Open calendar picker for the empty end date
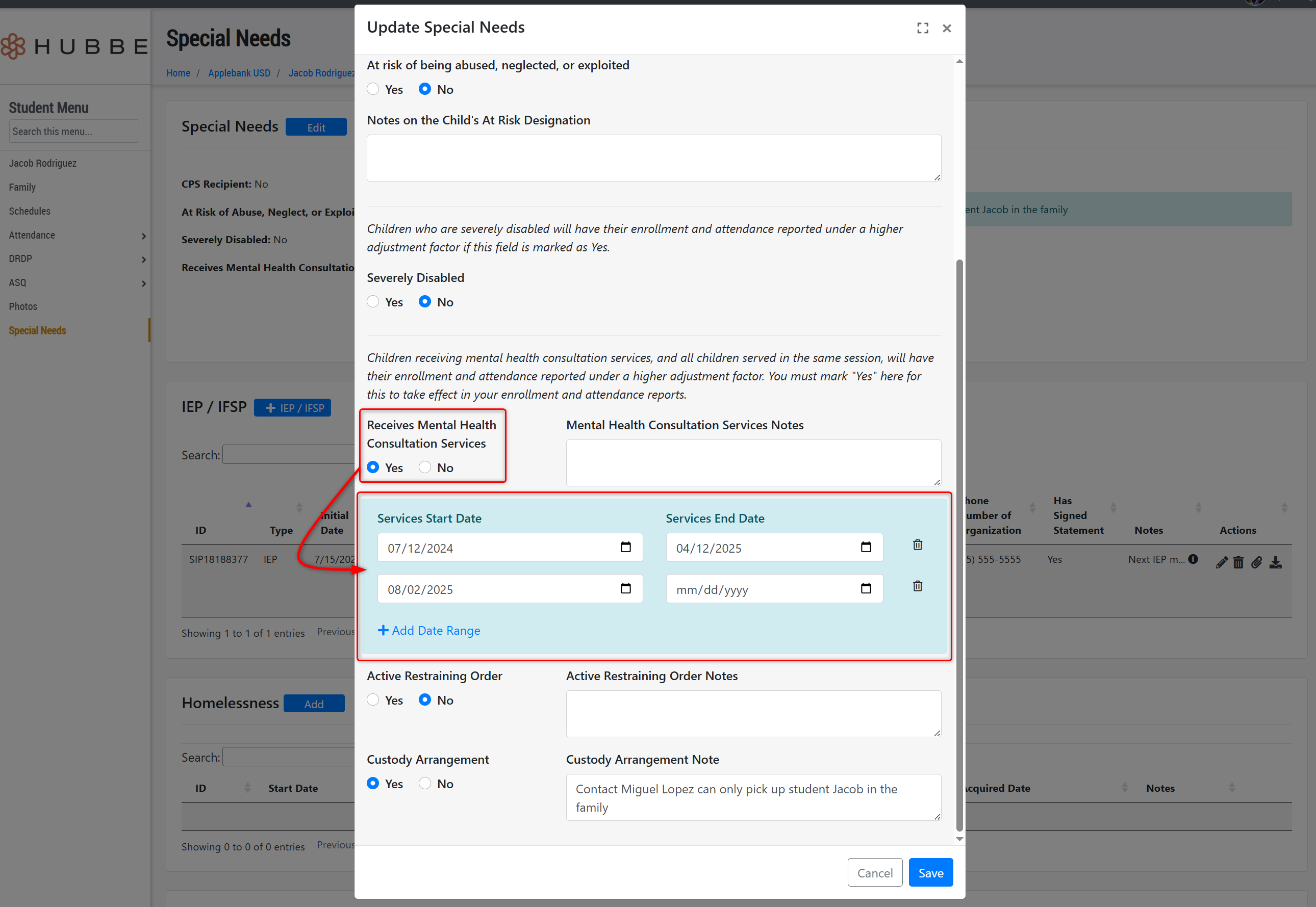 [x=865, y=588]
